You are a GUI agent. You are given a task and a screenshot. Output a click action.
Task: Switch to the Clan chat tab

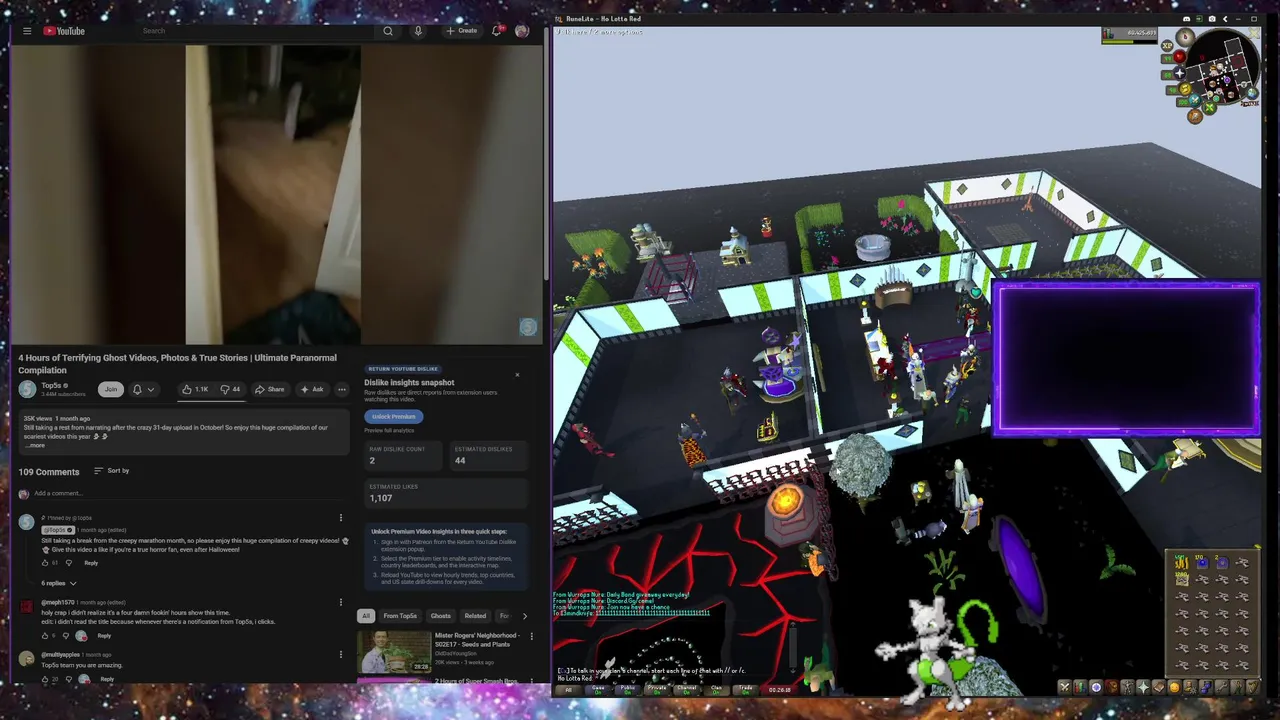tap(716, 689)
